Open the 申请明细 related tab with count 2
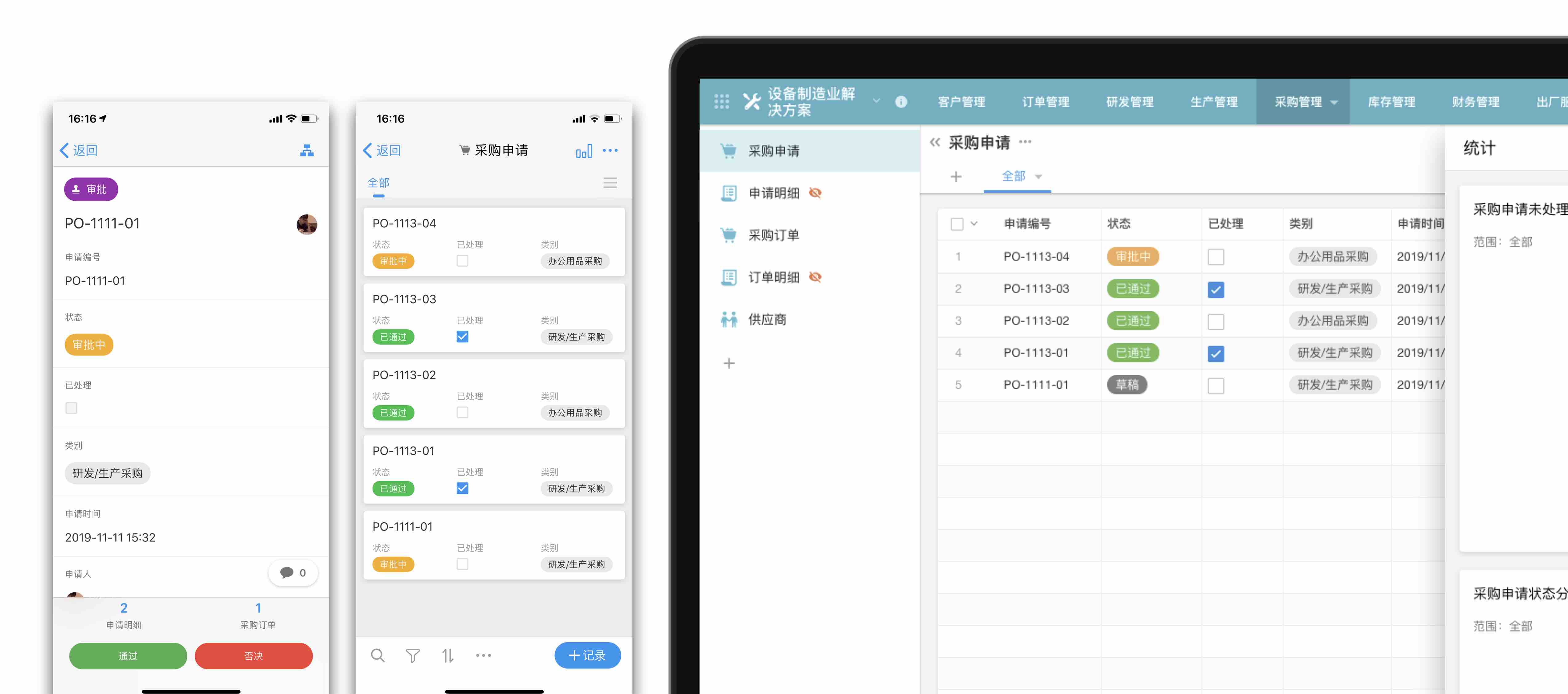Viewport: 1568px width, 694px height. tap(124, 615)
